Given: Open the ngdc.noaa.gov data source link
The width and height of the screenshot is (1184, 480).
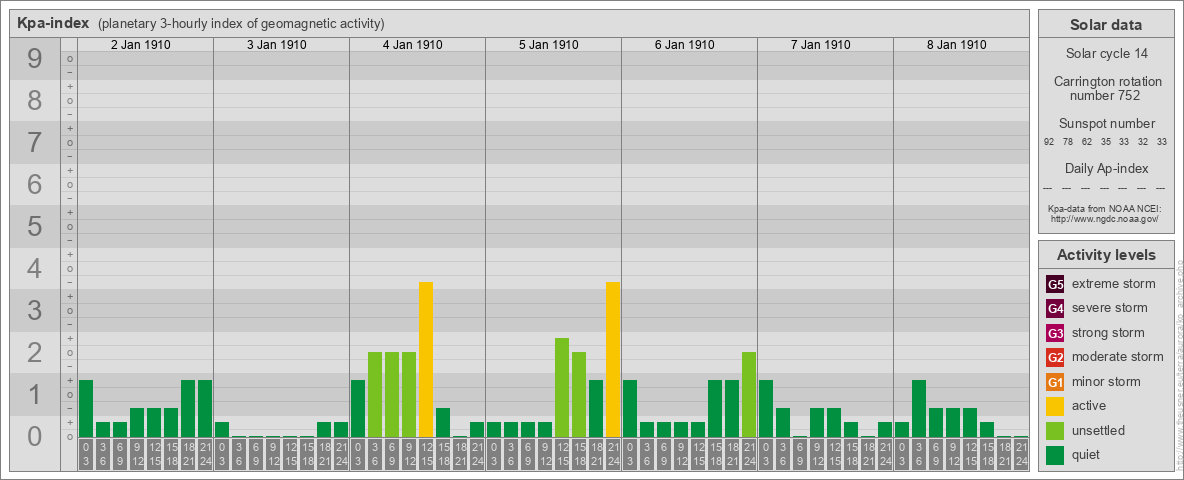Looking at the screenshot, I should [1103, 218].
